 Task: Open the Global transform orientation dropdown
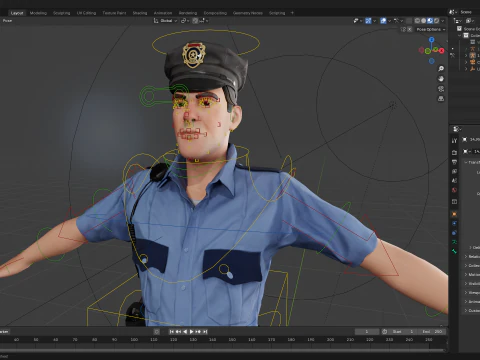pyautogui.click(x=165, y=21)
